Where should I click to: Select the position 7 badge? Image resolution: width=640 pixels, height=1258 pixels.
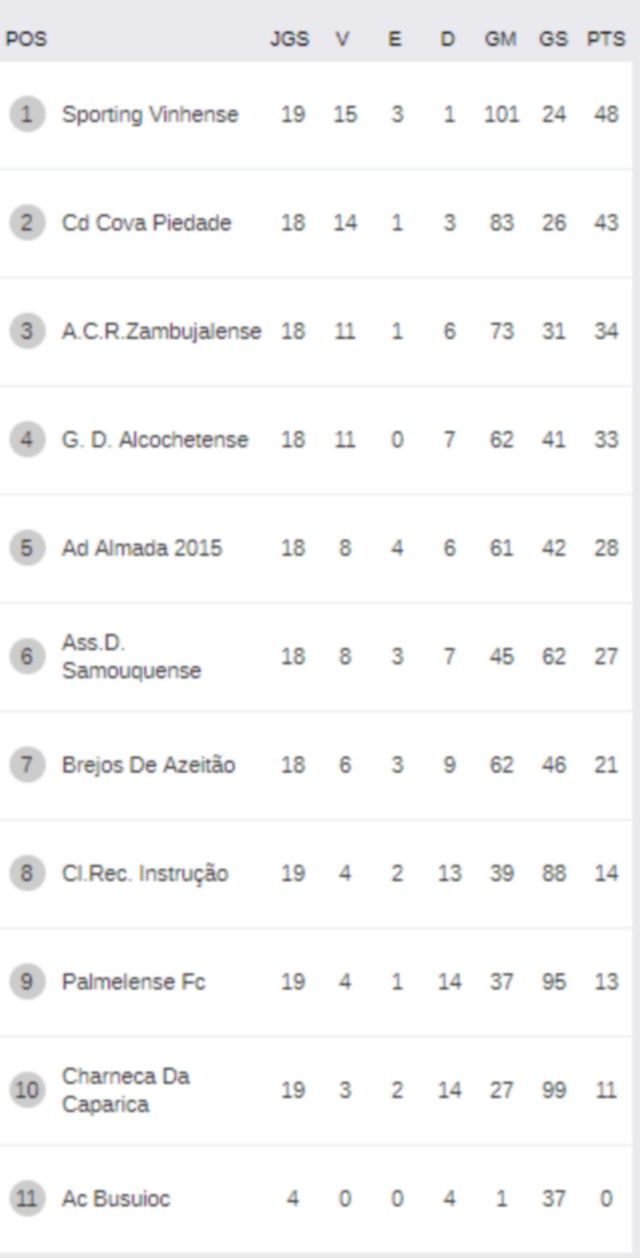(x=27, y=765)
